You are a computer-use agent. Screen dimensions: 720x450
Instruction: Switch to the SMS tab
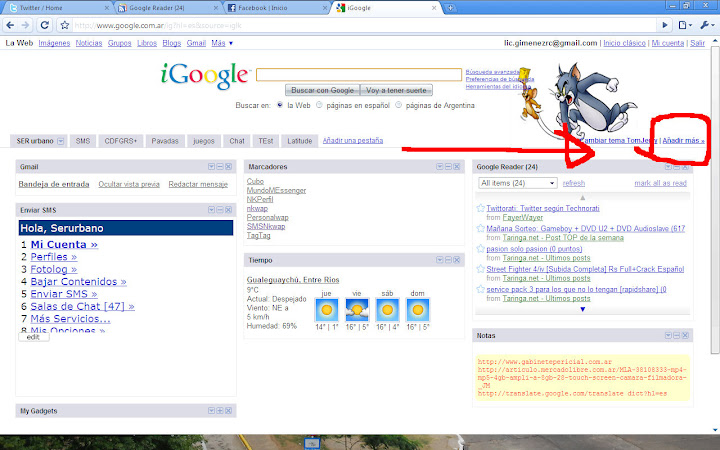[x=83, y=141]
